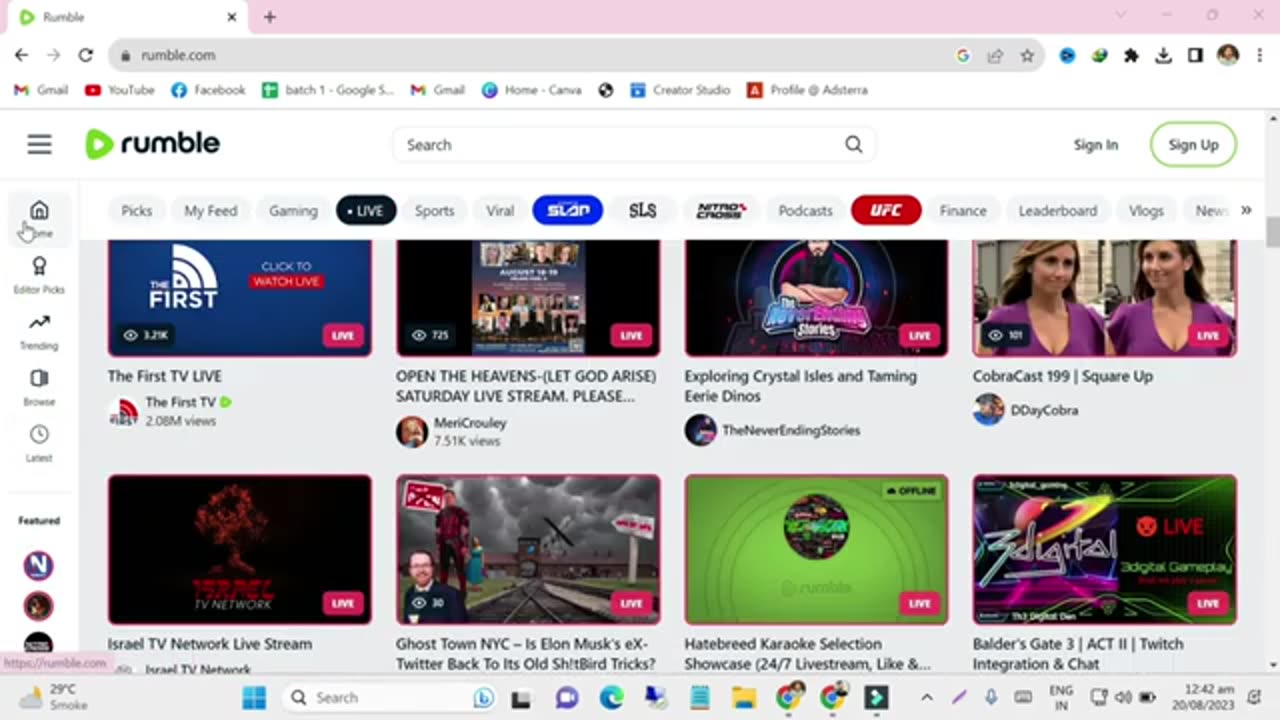Screen dimensions: 1280x720
Task: Toggle the browser side panel icon
Action: (x=1195, y=56)
